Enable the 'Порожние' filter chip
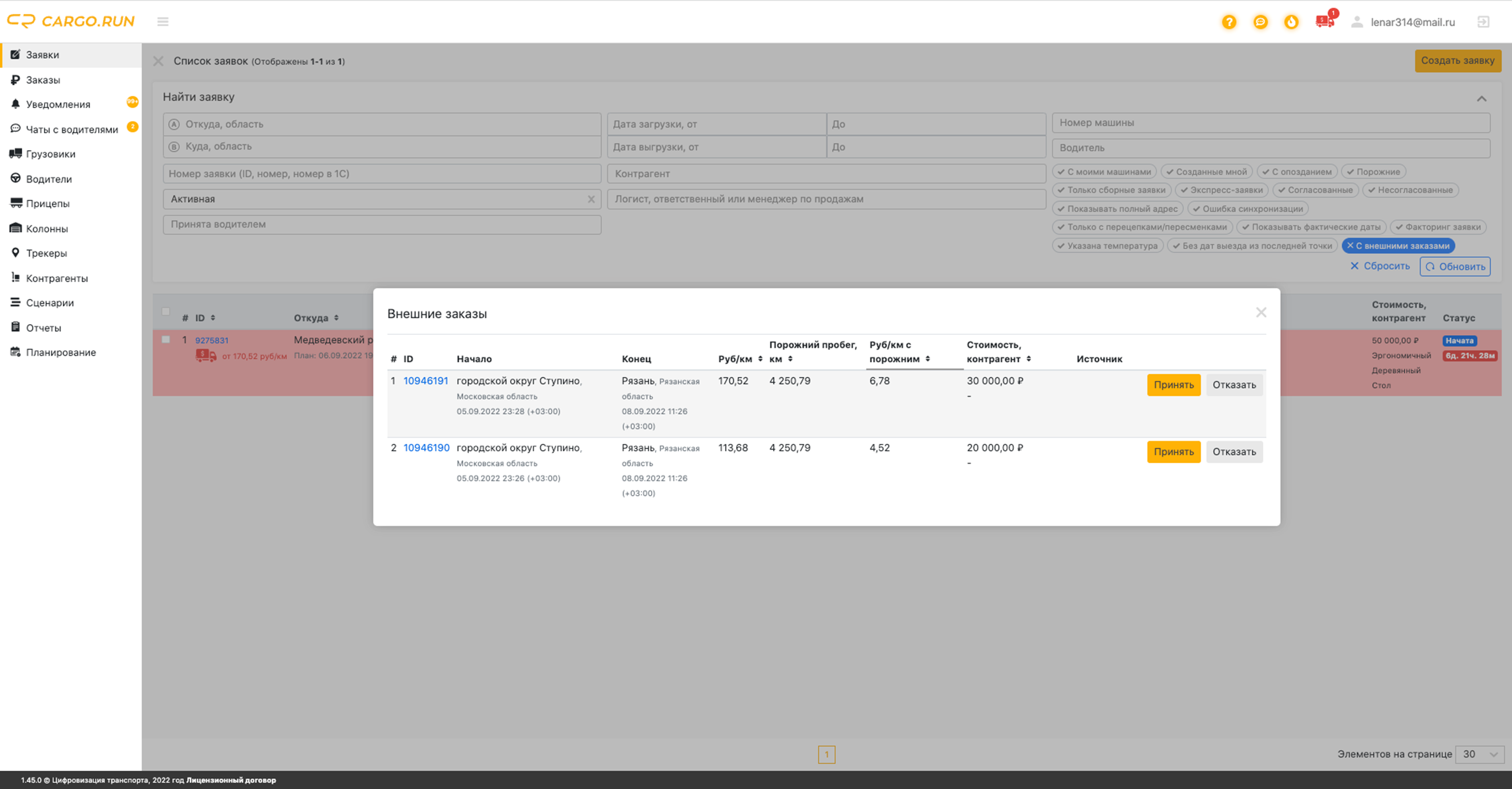This screenshot has height=789, width=1512. pyautogui.click(x=1373, y=171)
